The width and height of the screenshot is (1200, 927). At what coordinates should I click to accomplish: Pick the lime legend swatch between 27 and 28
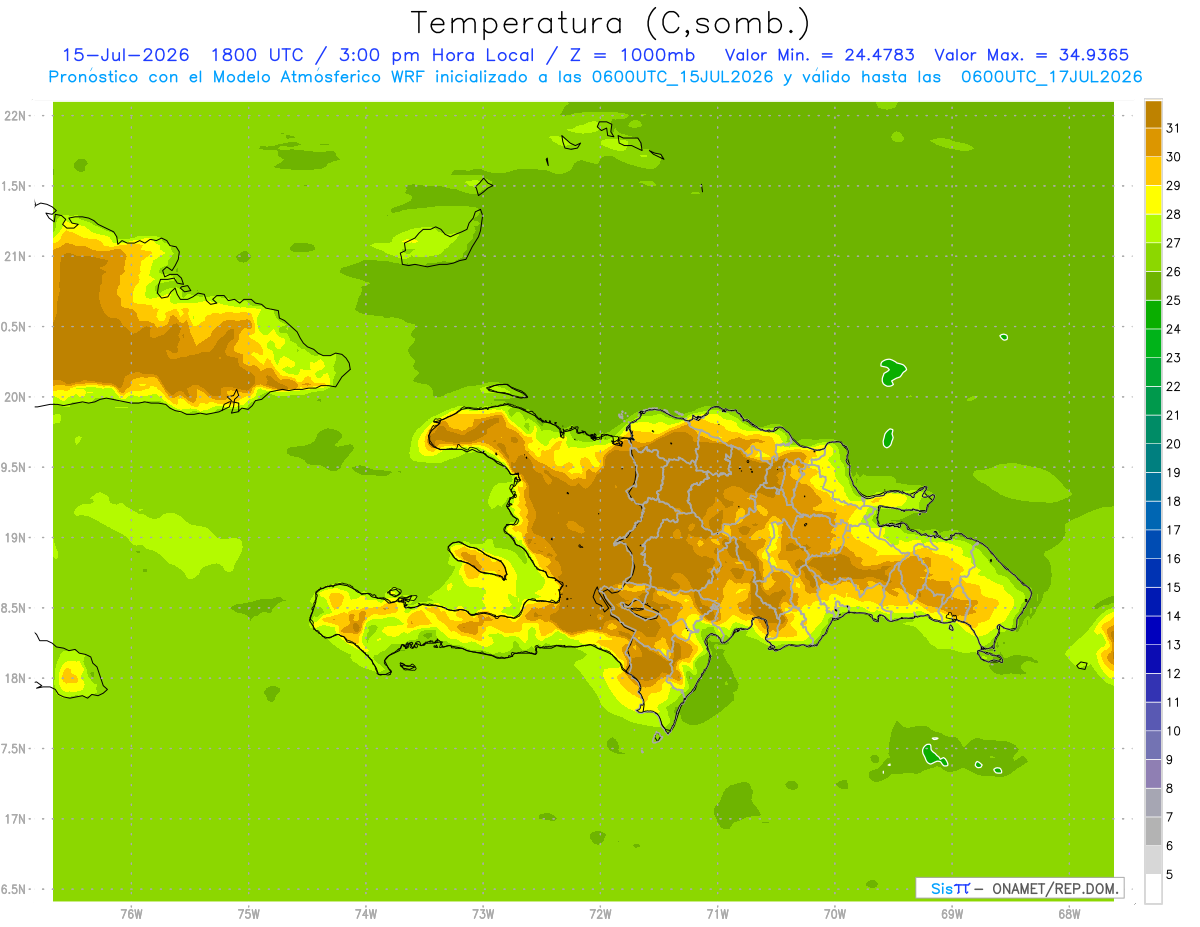pos(1153,227)
